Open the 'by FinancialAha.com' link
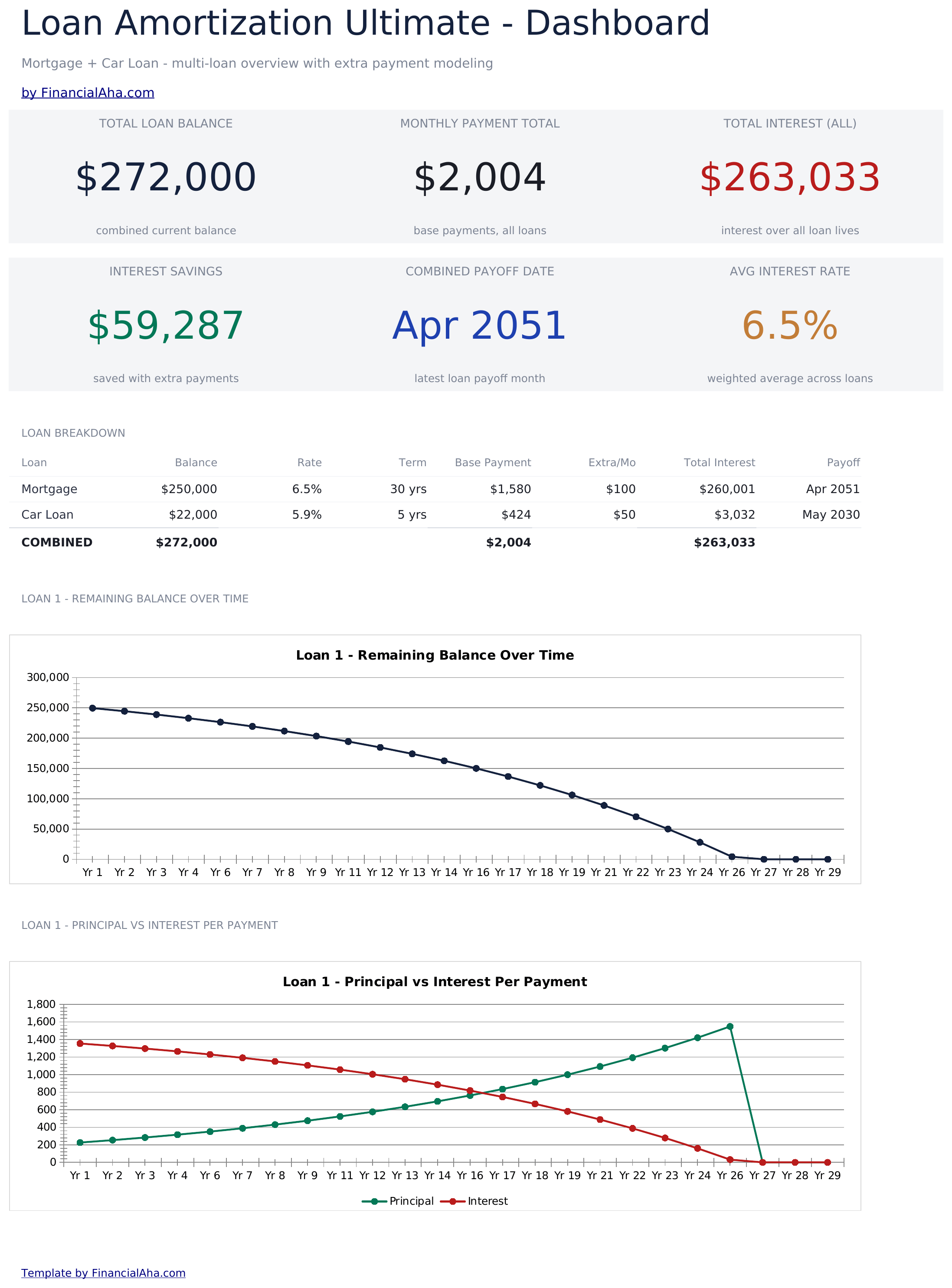Screen dimensions: 952x1288 click(x=88, y=93)
